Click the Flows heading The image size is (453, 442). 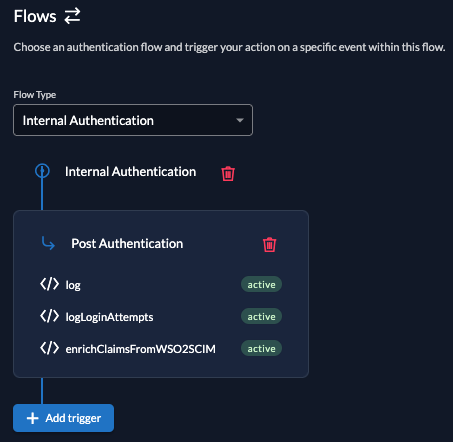click(35, 16)
